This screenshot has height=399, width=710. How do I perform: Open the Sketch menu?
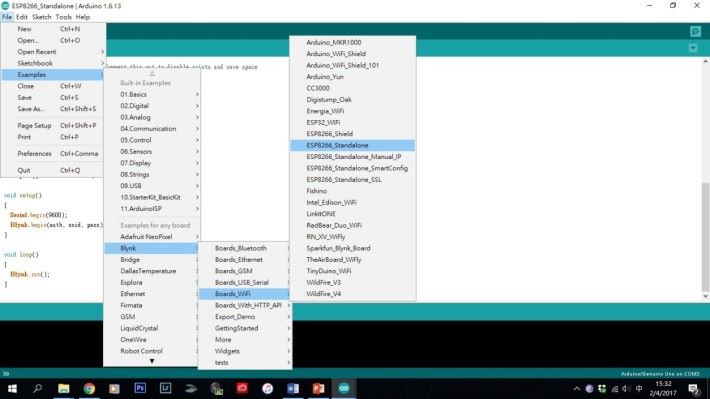pos(42,17)
